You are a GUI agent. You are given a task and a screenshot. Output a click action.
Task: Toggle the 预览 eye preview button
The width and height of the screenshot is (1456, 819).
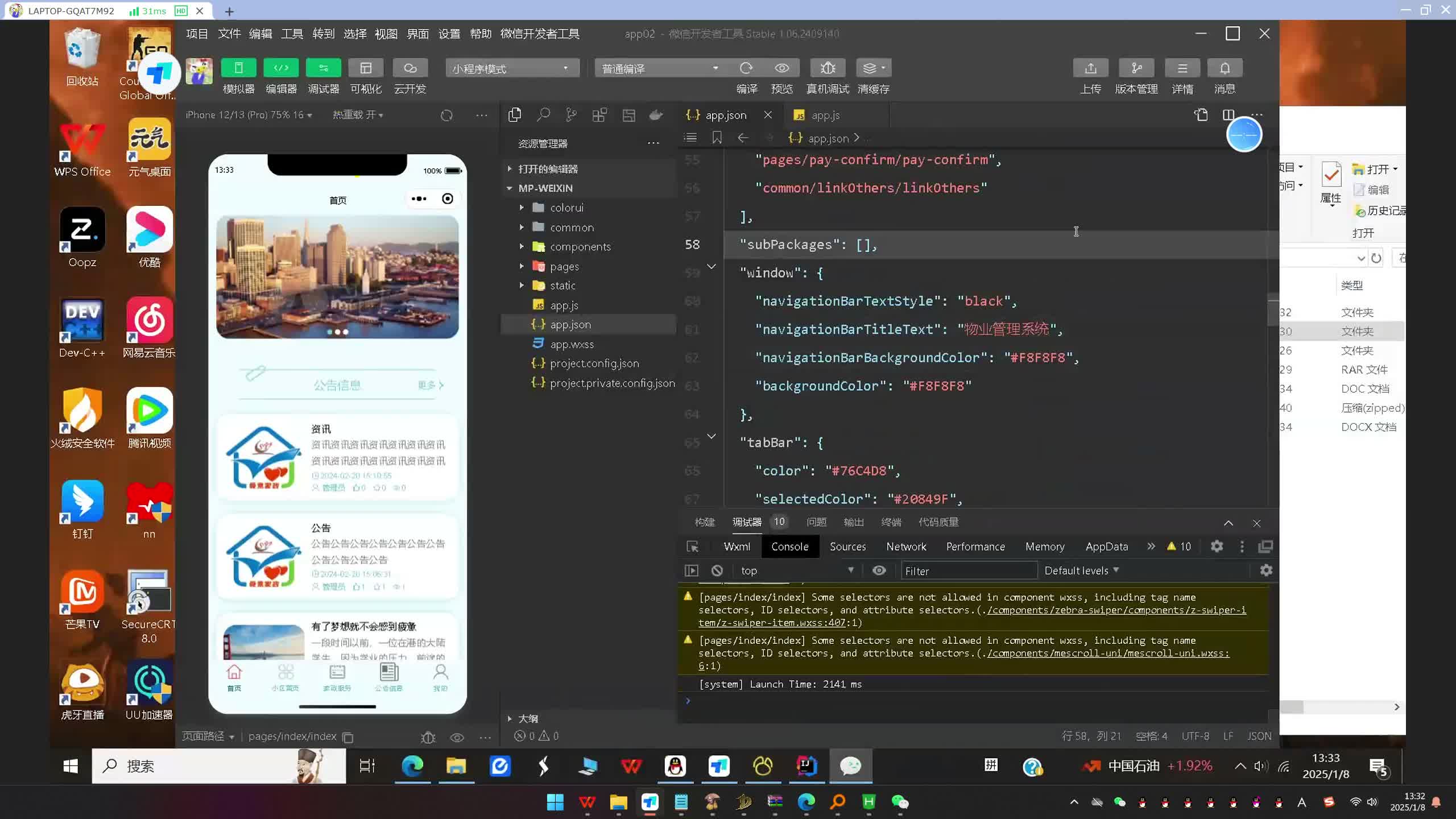tap(782, 68)
